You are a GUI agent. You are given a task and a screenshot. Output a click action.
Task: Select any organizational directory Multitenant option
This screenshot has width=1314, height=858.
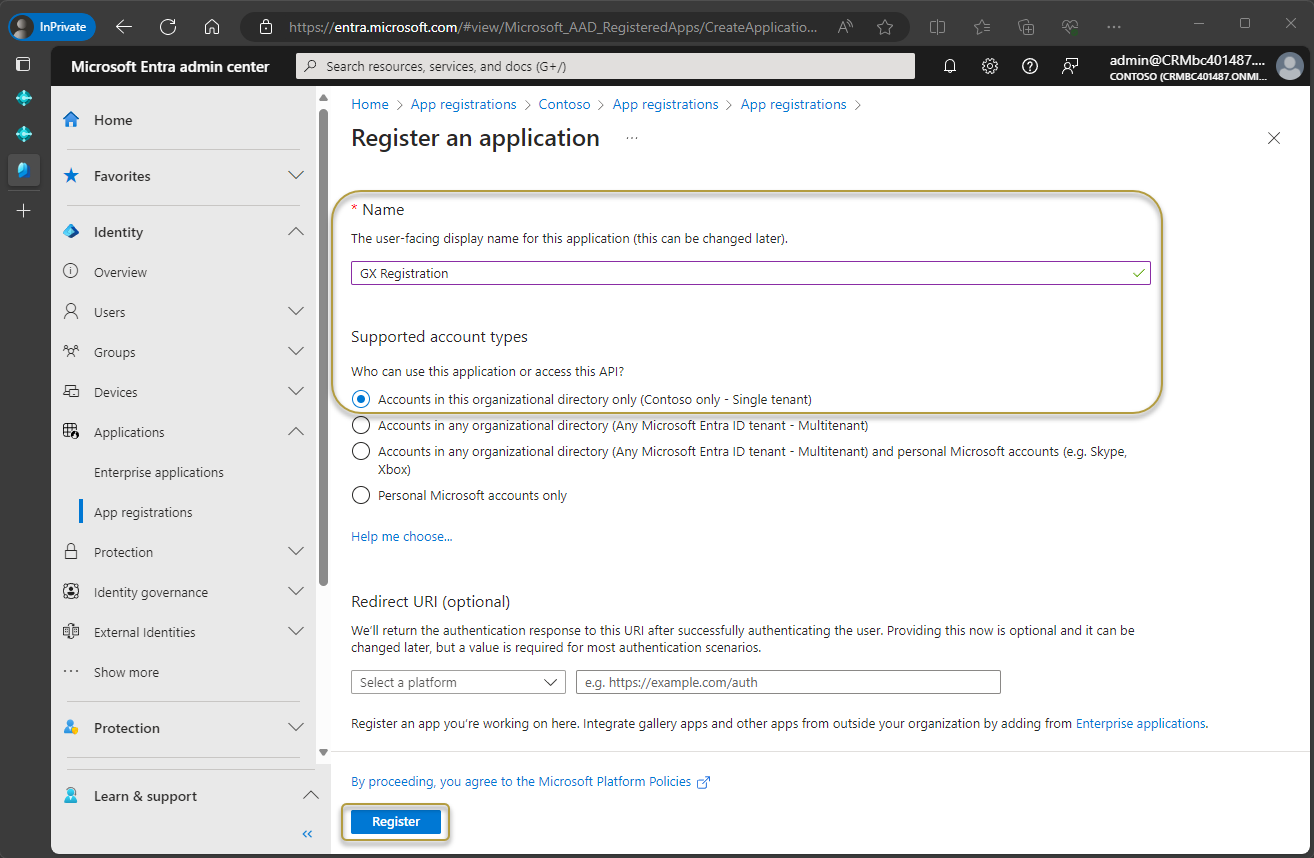[x=362, y=425]
